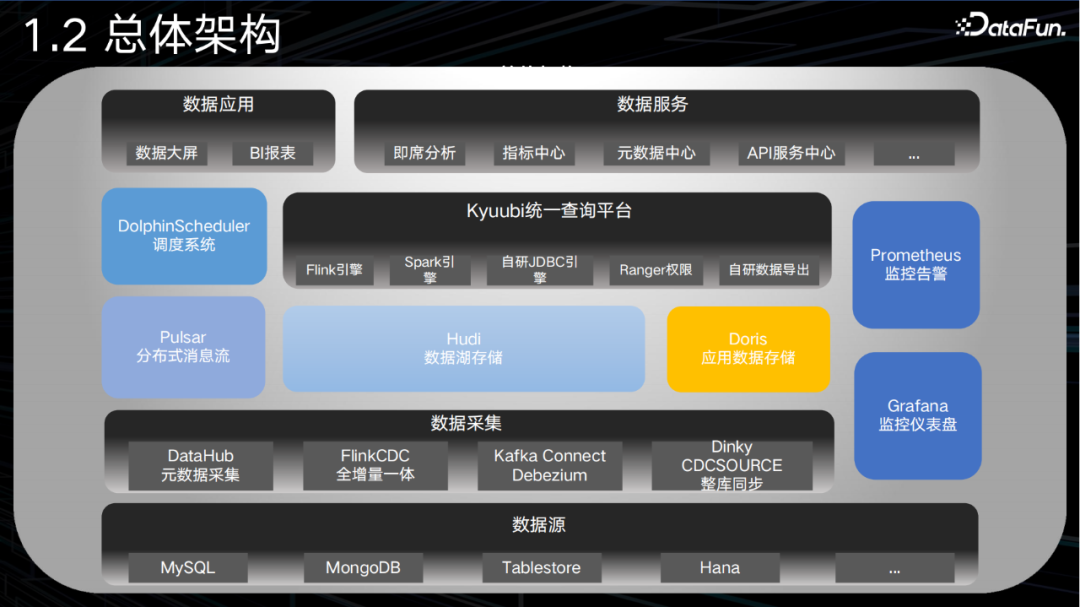The image size is (1080, 607).
Task: Click the BI报表 box
Action: pos(272,153)
